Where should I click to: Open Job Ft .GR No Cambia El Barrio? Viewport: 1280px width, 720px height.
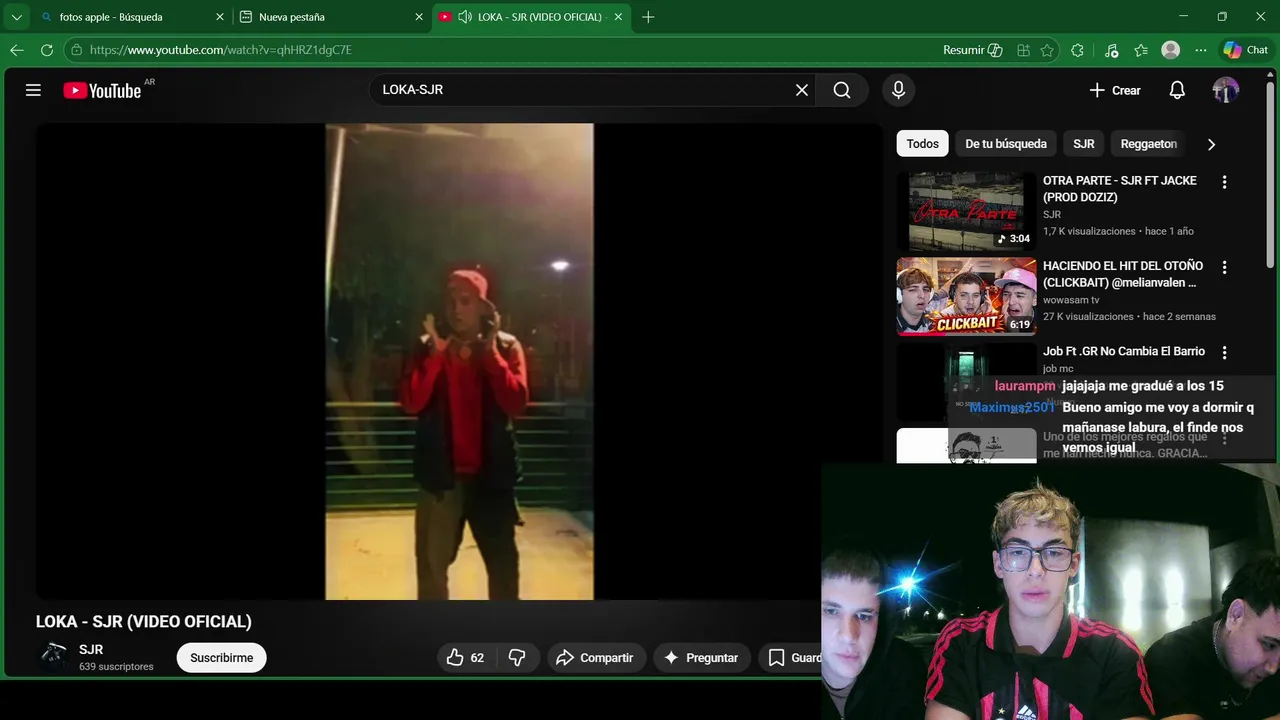[x=1124, y=351]
